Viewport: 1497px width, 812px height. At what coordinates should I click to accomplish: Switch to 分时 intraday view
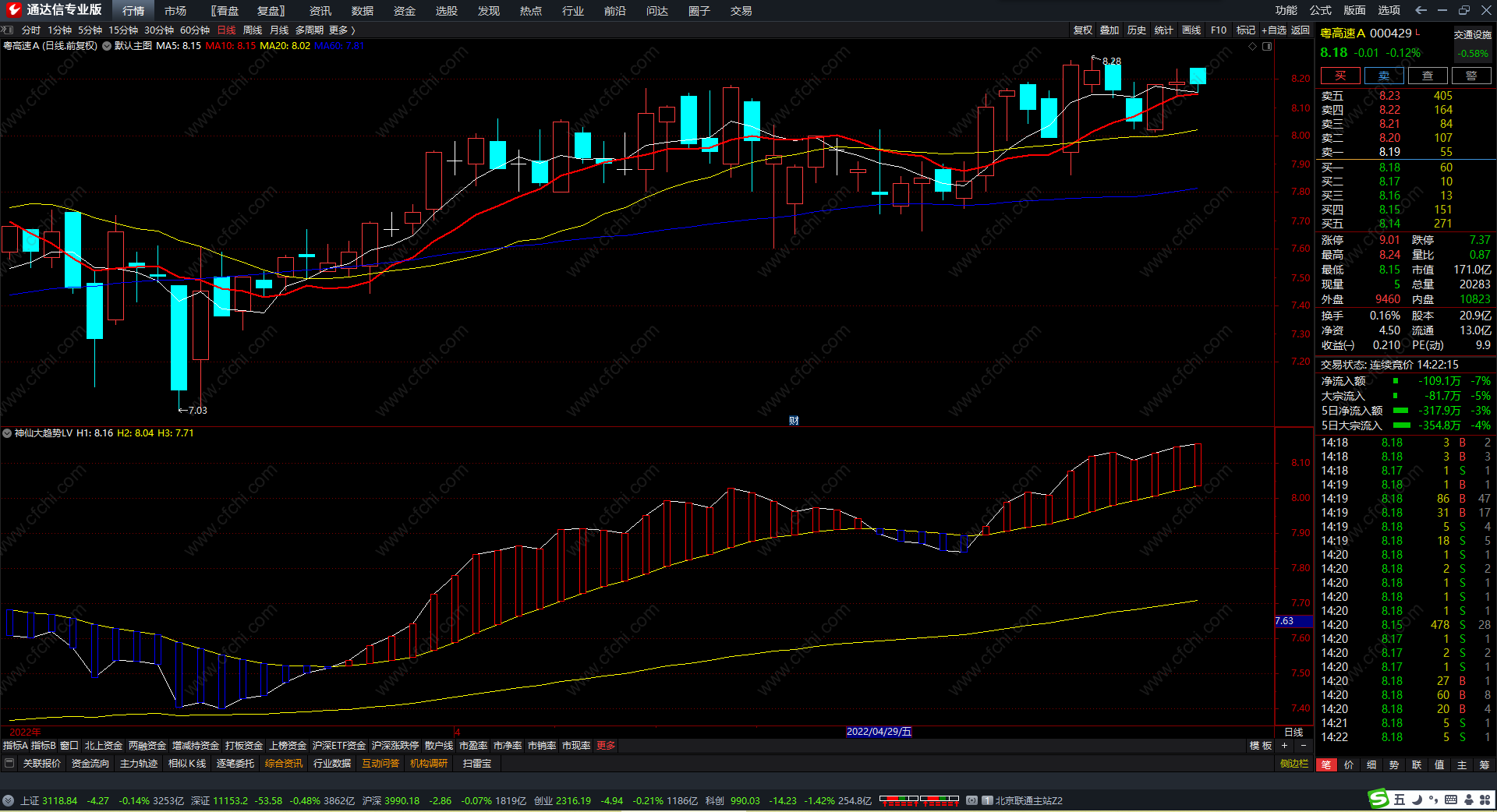pyautogui.click(x=31, y=30)
